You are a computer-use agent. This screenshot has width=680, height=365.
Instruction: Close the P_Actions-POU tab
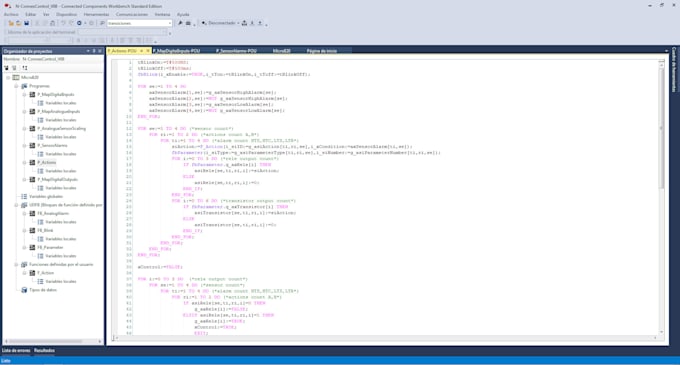pyautogui.click(x=148, y=51)
